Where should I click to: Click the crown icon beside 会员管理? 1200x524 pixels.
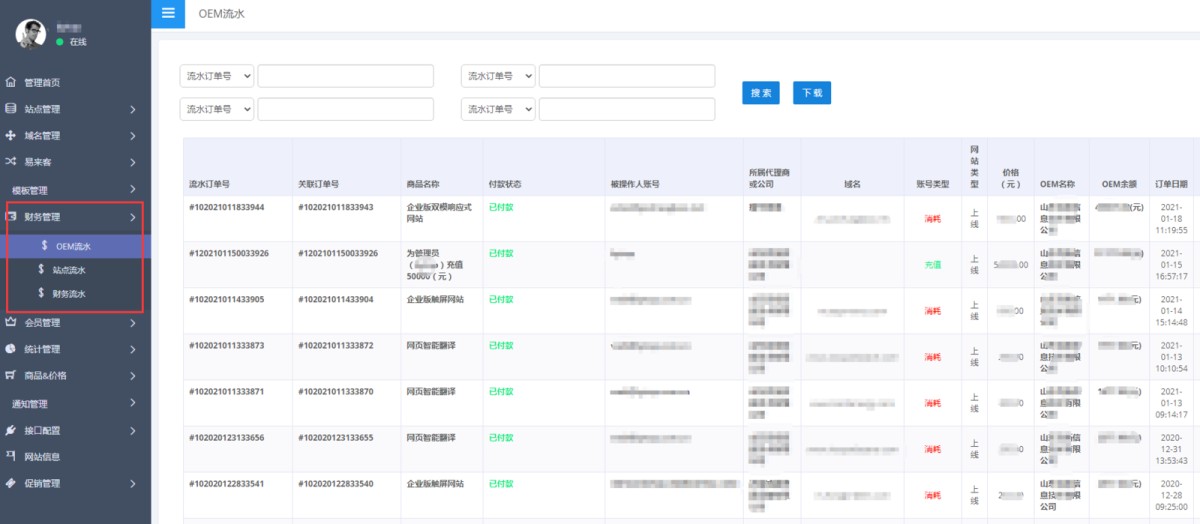point(11,323)
